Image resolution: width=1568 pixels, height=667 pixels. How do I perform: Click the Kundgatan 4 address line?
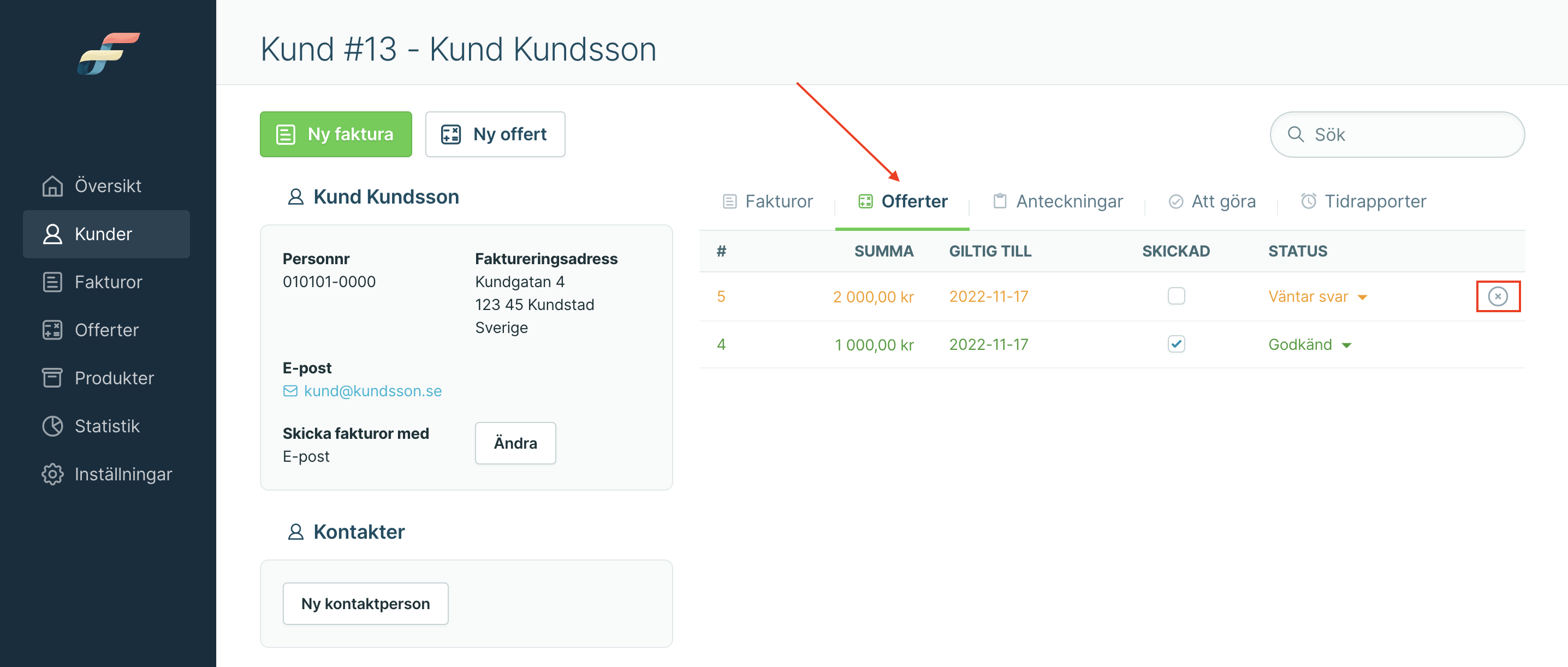(x=519, y=282)
